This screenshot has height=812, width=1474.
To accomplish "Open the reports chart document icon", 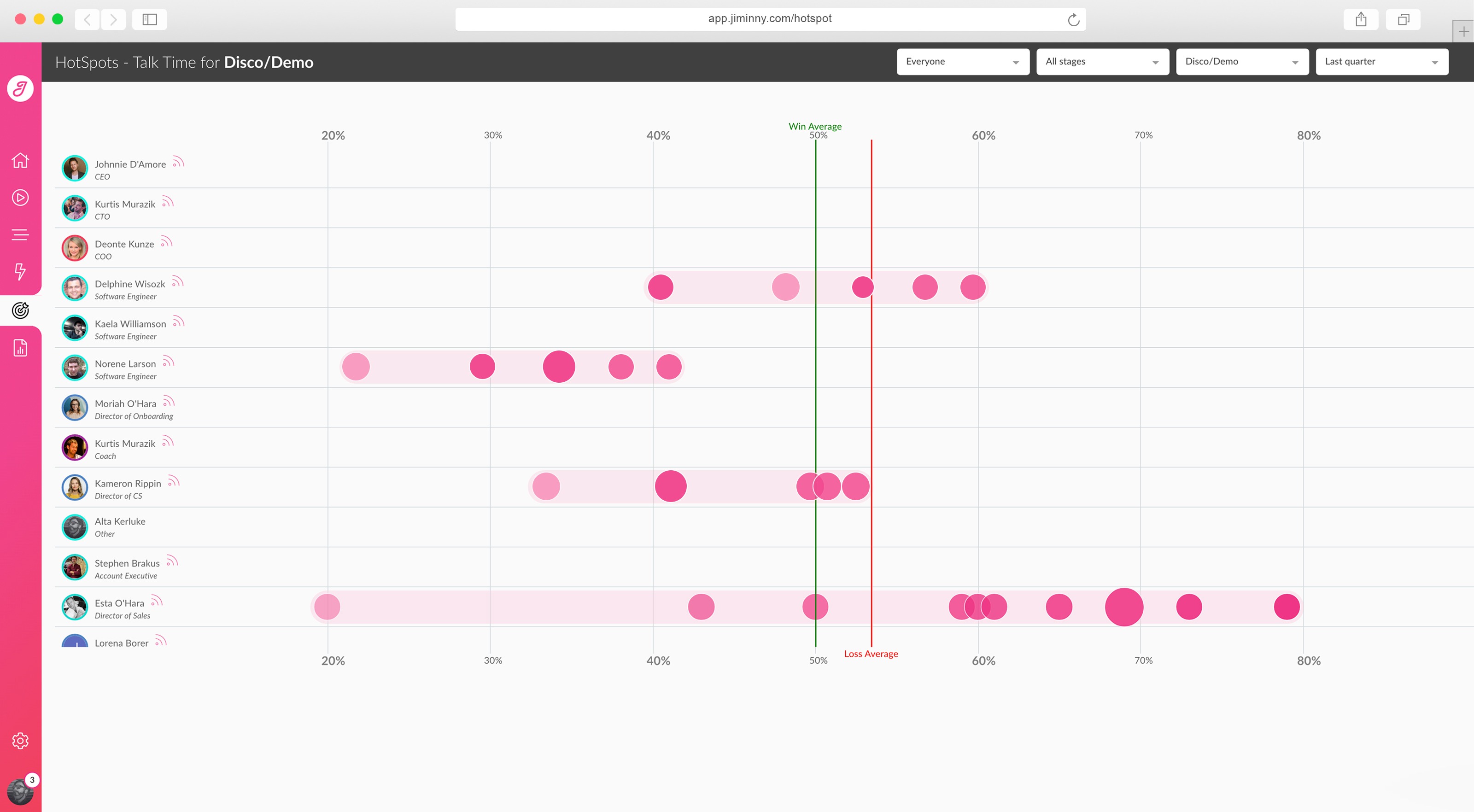I will (x=20, y=347).
